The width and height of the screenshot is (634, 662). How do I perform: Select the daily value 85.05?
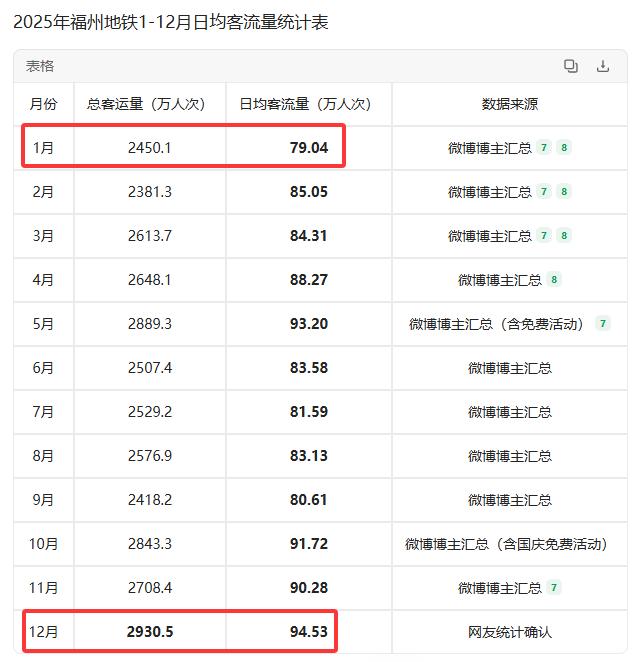point(309,192)
